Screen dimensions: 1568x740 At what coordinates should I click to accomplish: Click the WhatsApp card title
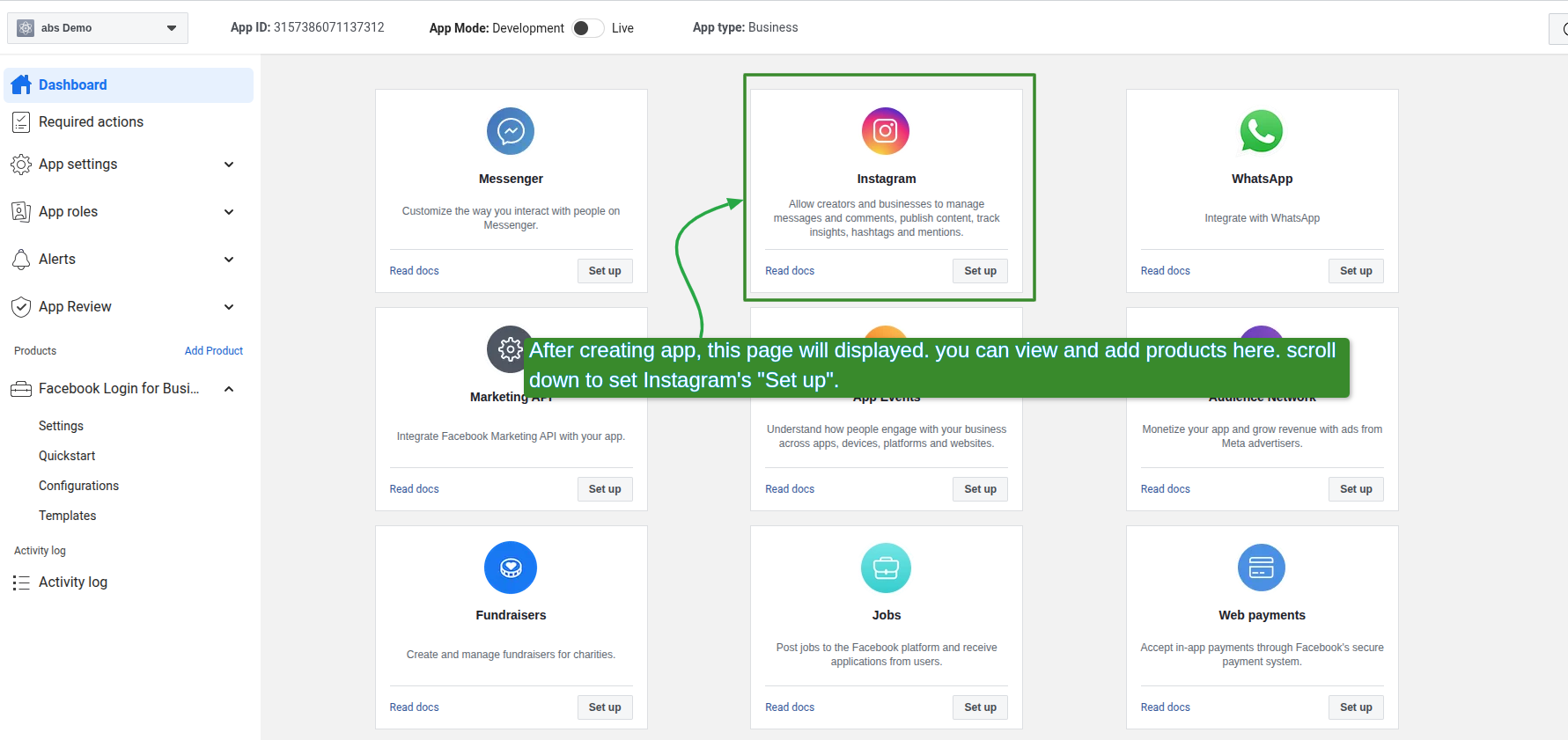point(1262,179)
